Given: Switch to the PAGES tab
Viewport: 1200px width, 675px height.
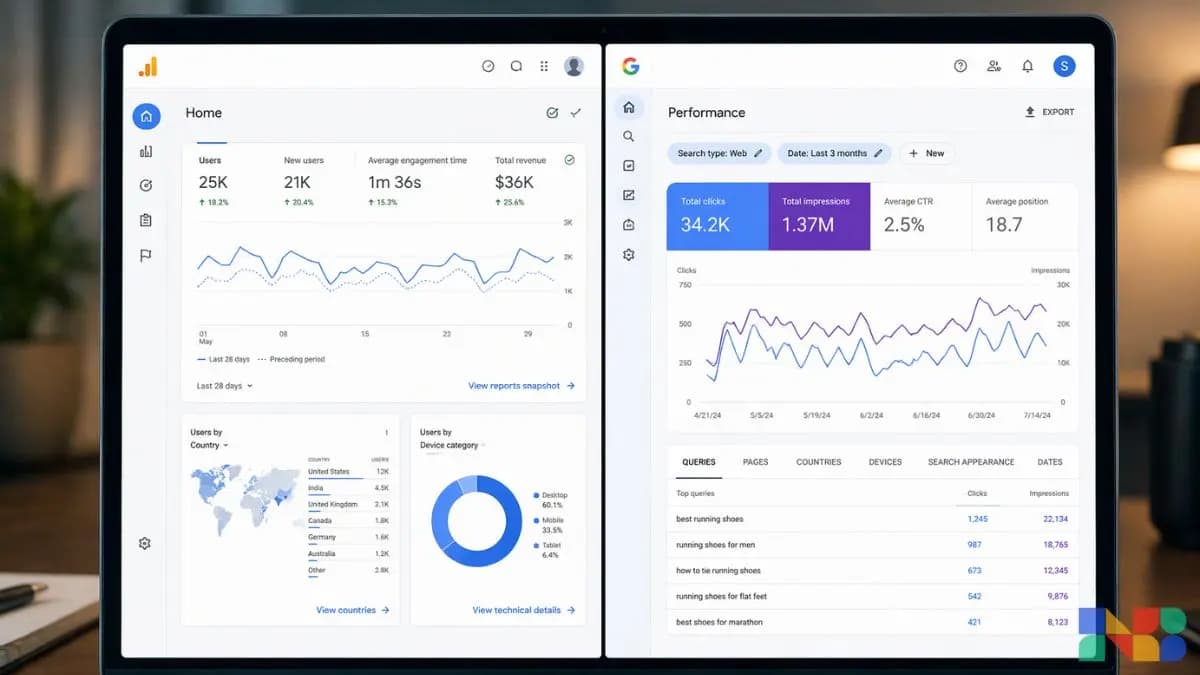Looking at the screenshot, I should tap(755, 462).
